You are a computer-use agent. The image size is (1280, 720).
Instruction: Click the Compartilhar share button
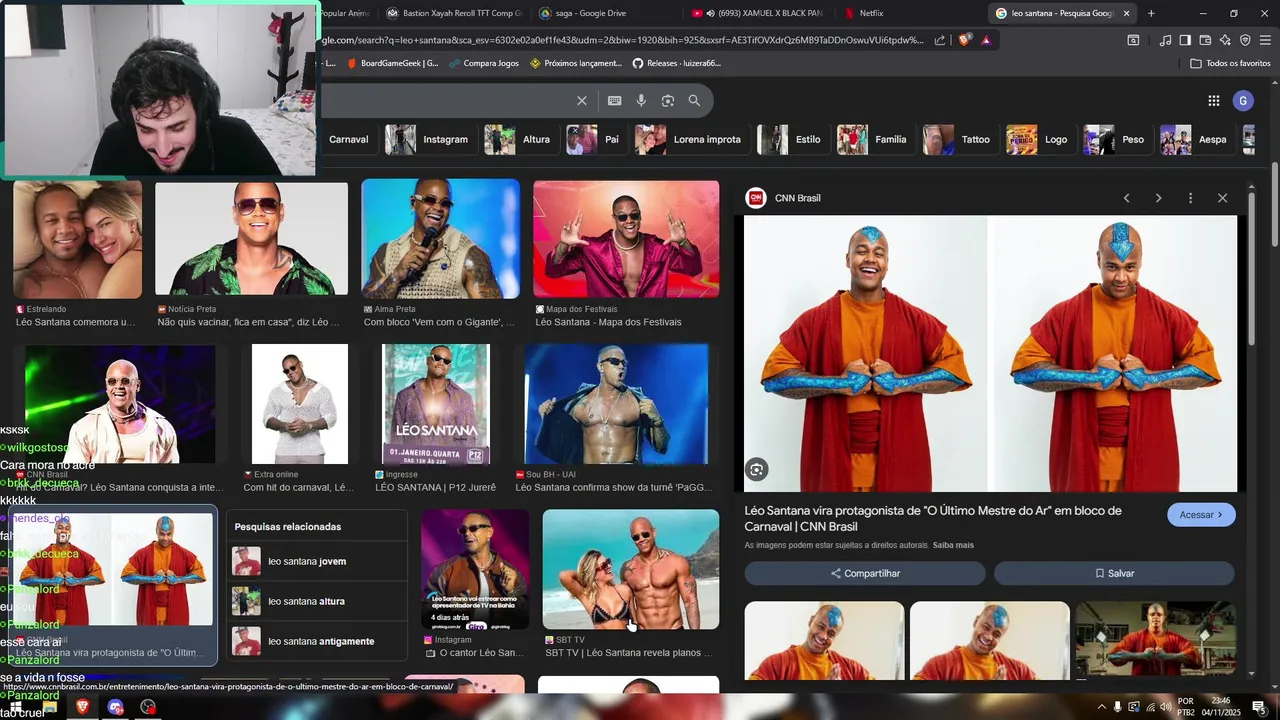[x=865, y=573]
